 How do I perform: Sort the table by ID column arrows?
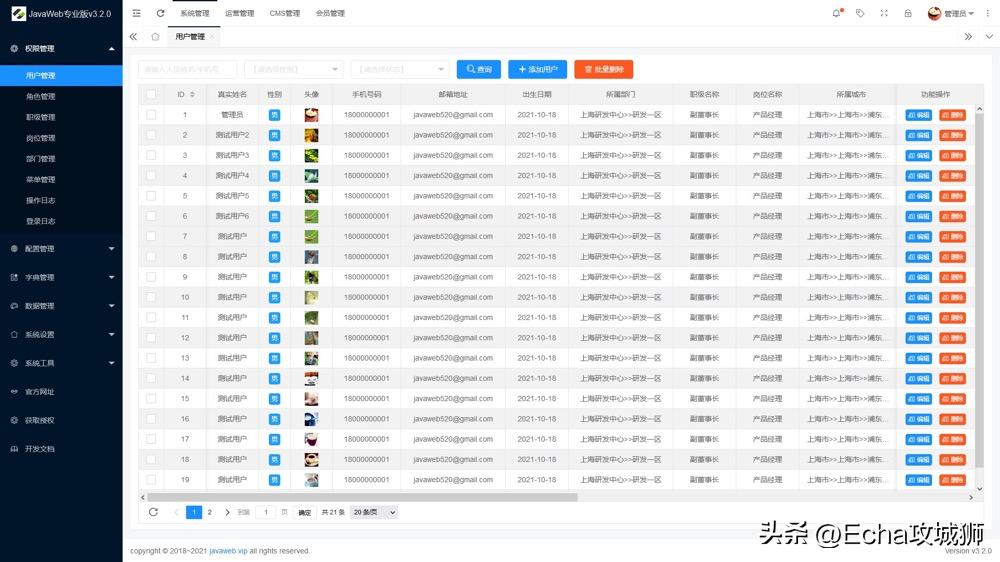tap(192, 94)
